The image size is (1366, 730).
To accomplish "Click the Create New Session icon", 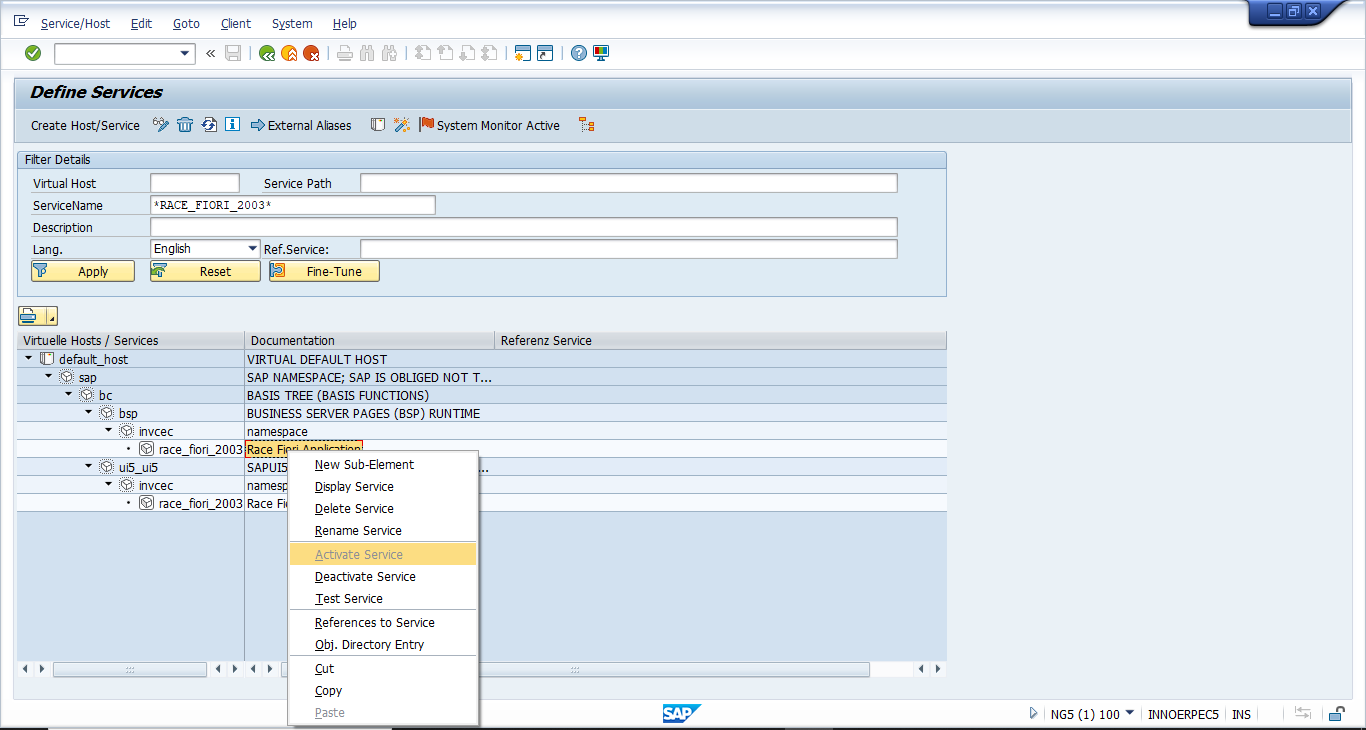I will [522, 54].
